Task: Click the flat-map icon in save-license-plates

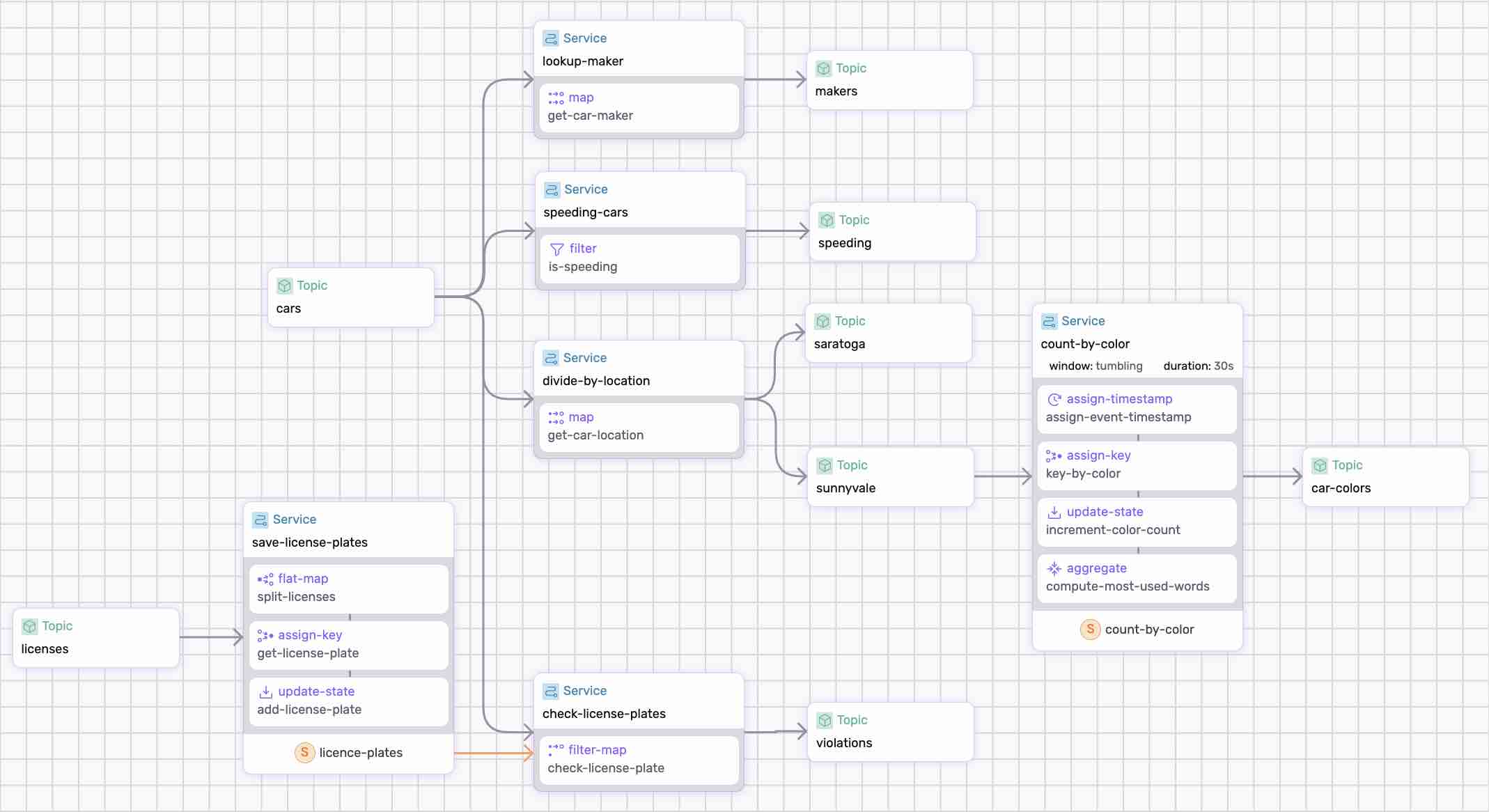Action: pos(265,579)
